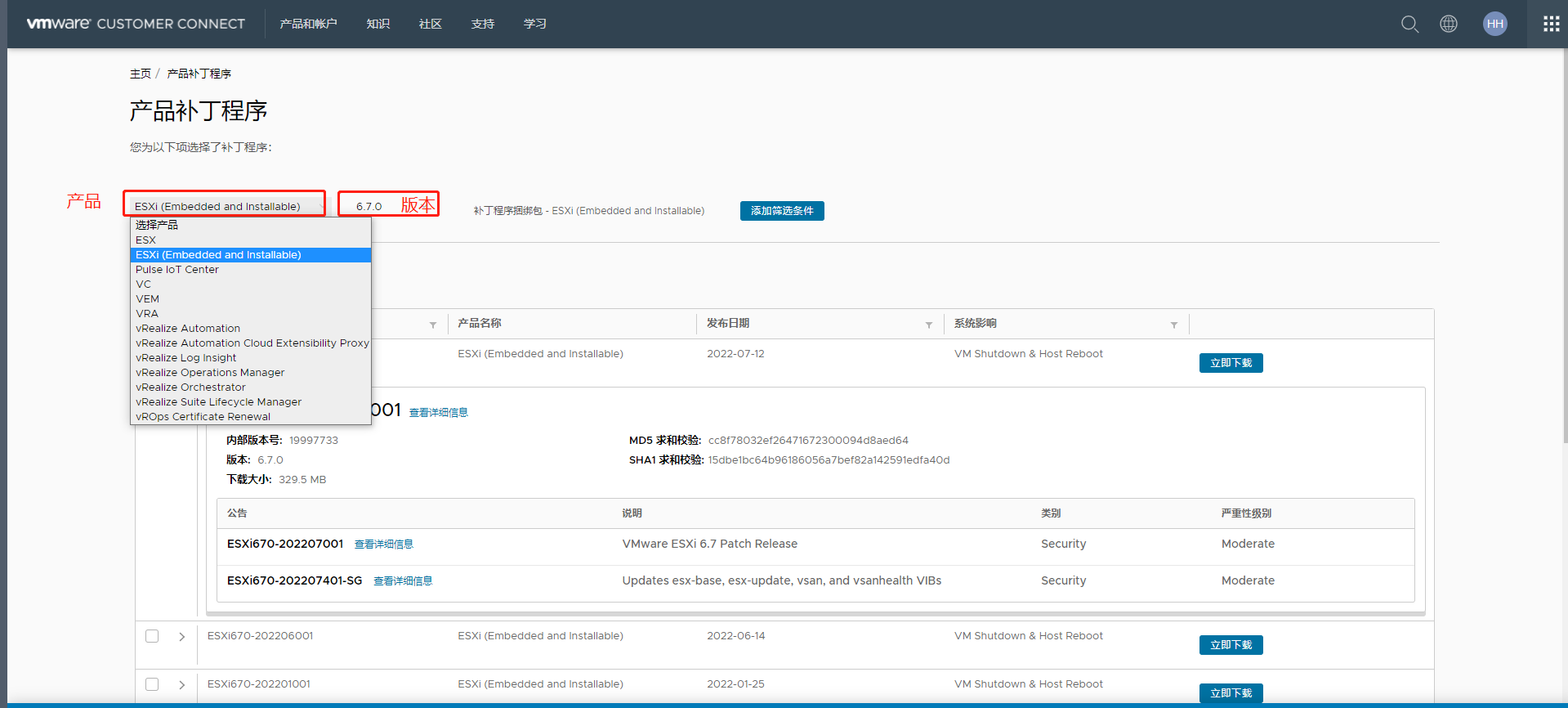Click the 329.5 MB download size
This screenshot has height=708, width=1568.
302,480
